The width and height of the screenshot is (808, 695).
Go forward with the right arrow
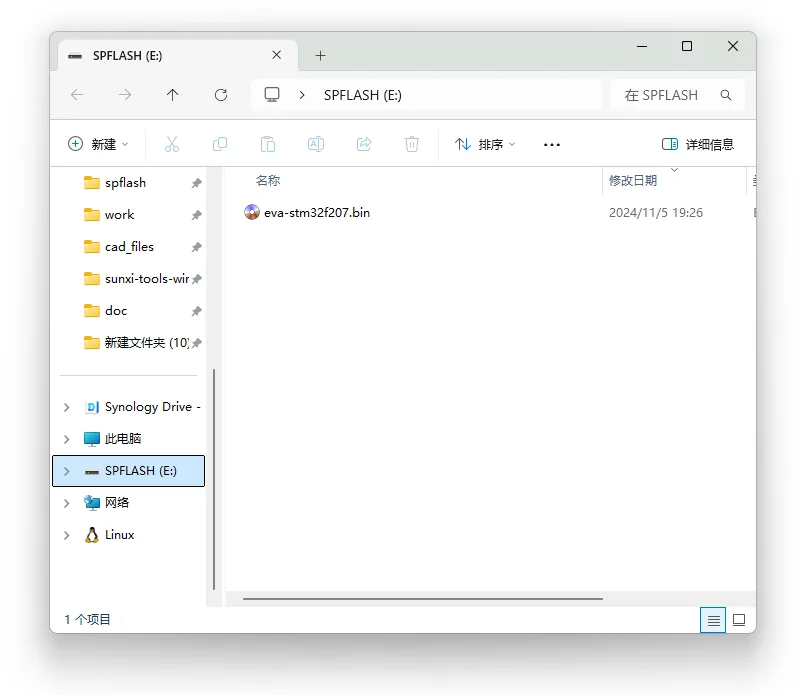pos(125,95)
